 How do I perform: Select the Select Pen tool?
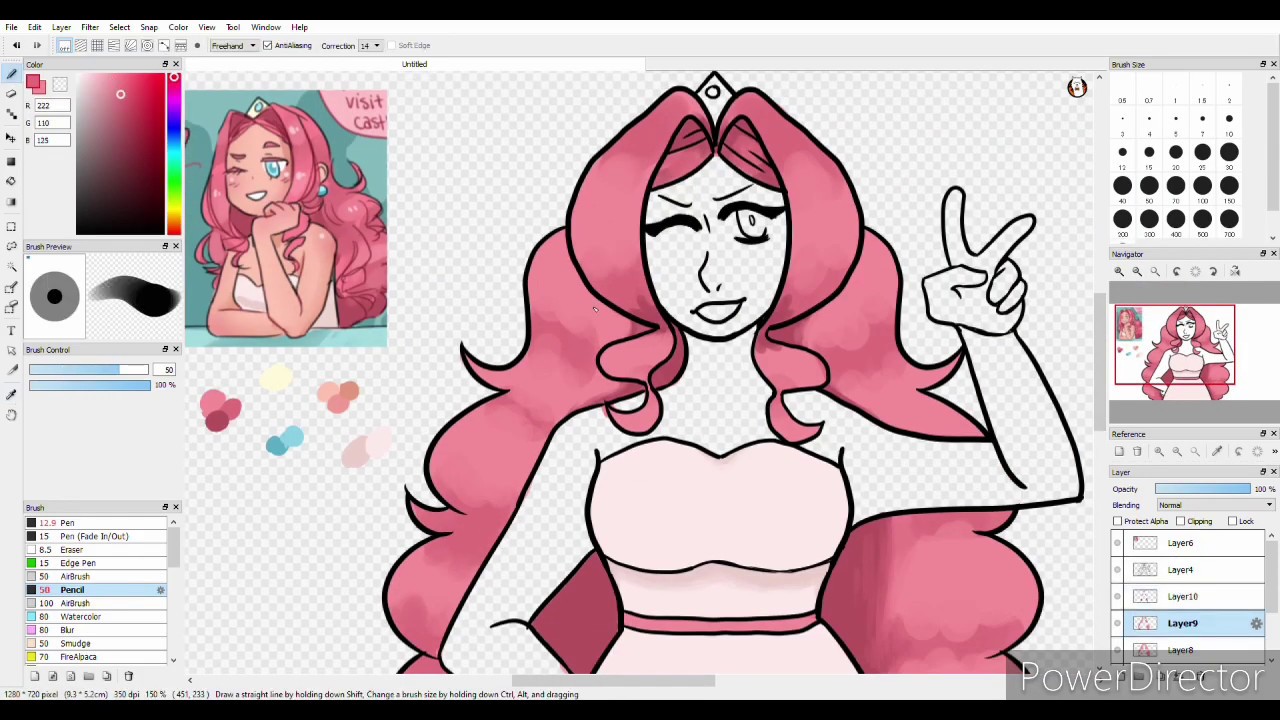click(x=11, y=288)
